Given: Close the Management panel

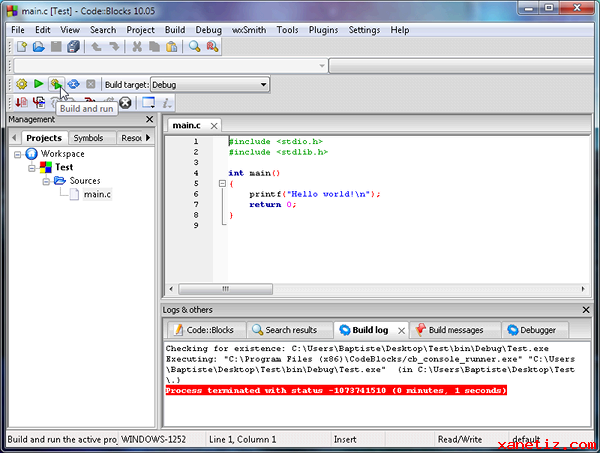Looking at the screenshot, I should click(150, 119).
